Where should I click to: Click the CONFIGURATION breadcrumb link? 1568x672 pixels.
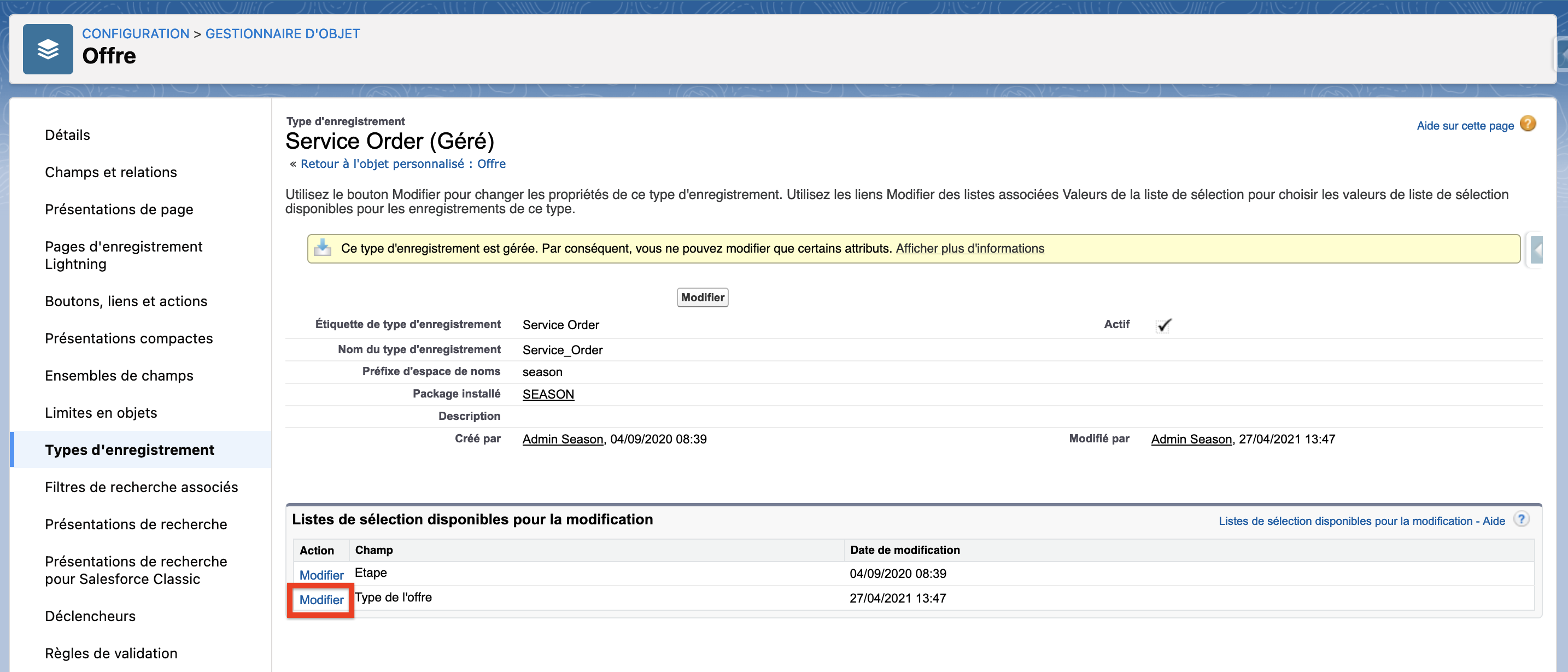coord(135,33)
